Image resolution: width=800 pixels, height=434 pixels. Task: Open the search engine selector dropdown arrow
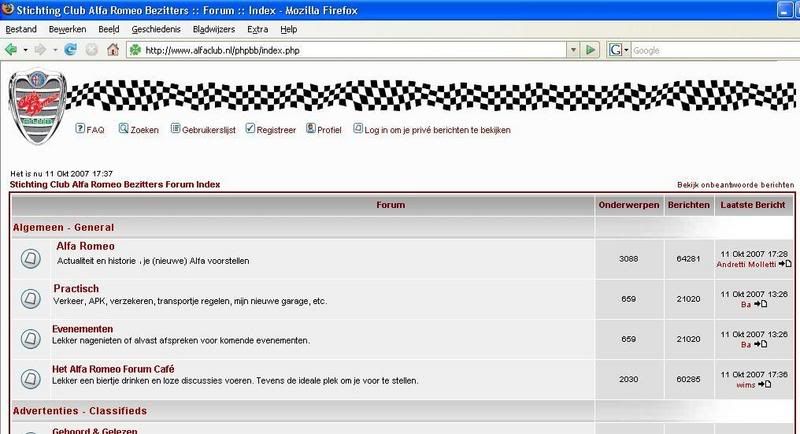click(627, 50)
